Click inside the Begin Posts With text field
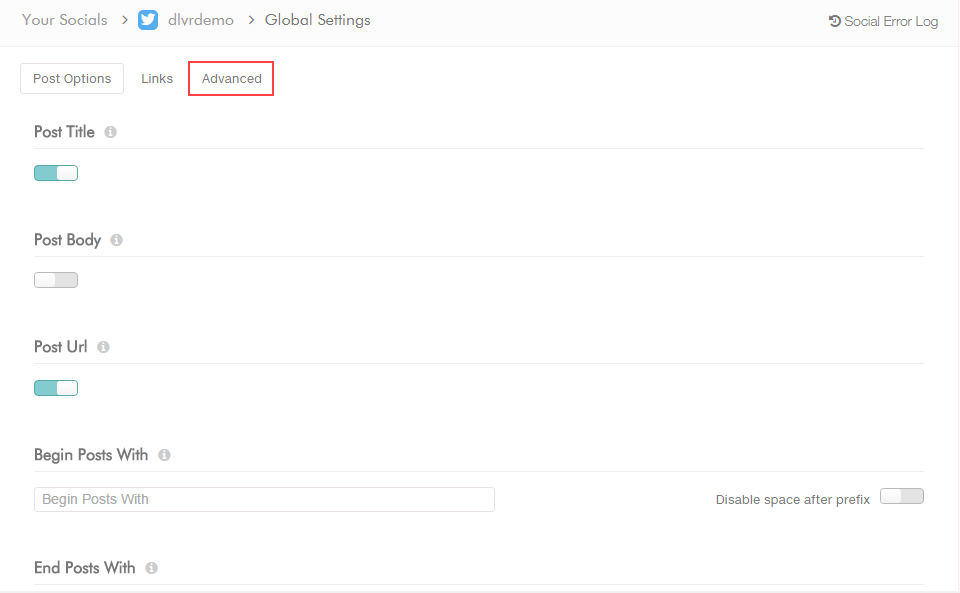This screenshot has height=593, width=960. (x=264, y=499)
